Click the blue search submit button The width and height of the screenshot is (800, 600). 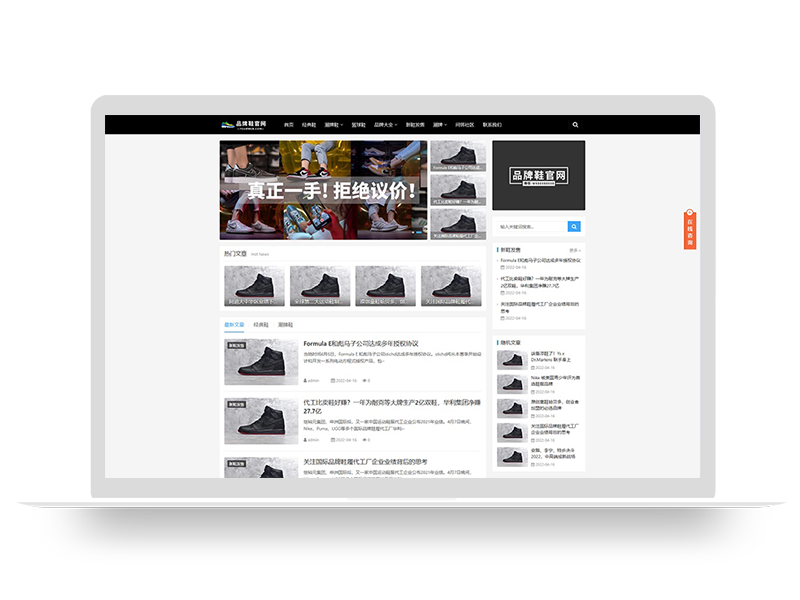(574, 227)
